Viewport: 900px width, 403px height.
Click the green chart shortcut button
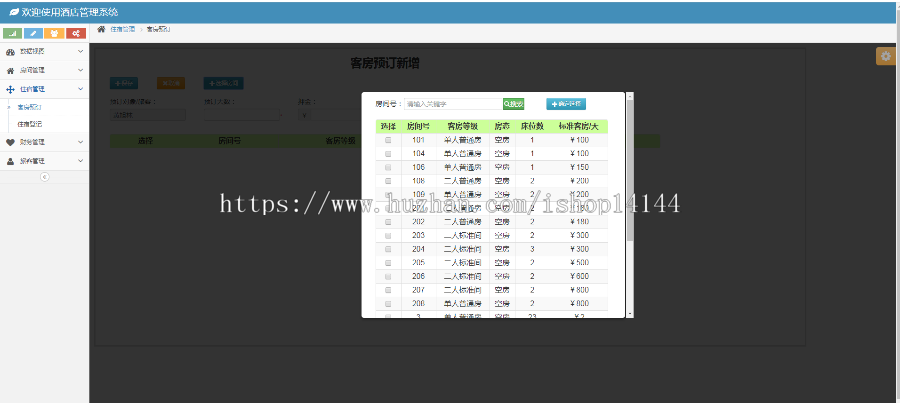point(13,33)
